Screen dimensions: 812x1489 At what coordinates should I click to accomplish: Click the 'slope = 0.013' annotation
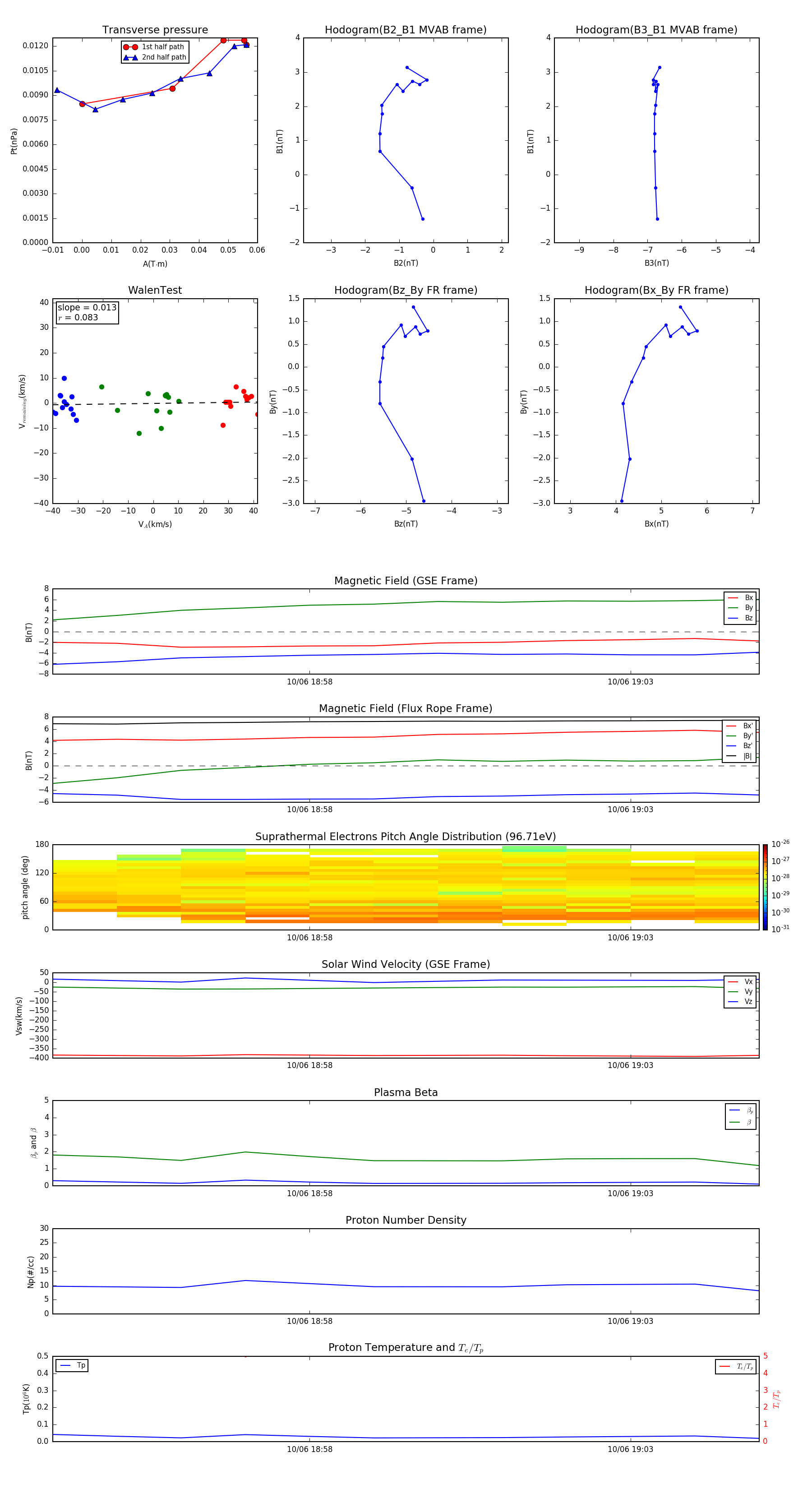[87, 308]
